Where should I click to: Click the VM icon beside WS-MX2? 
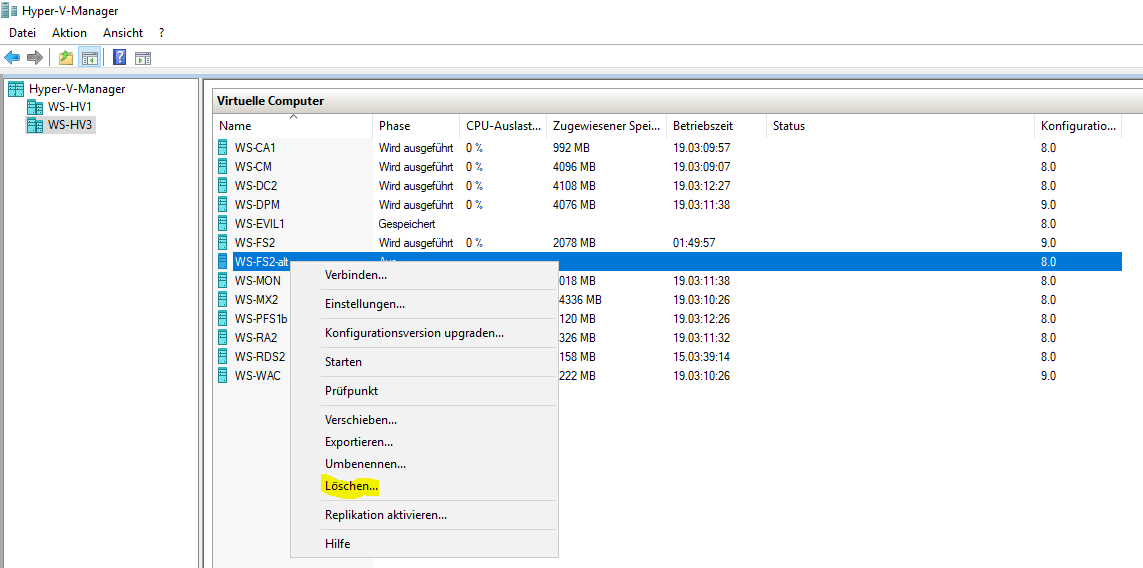coord(222,299)
